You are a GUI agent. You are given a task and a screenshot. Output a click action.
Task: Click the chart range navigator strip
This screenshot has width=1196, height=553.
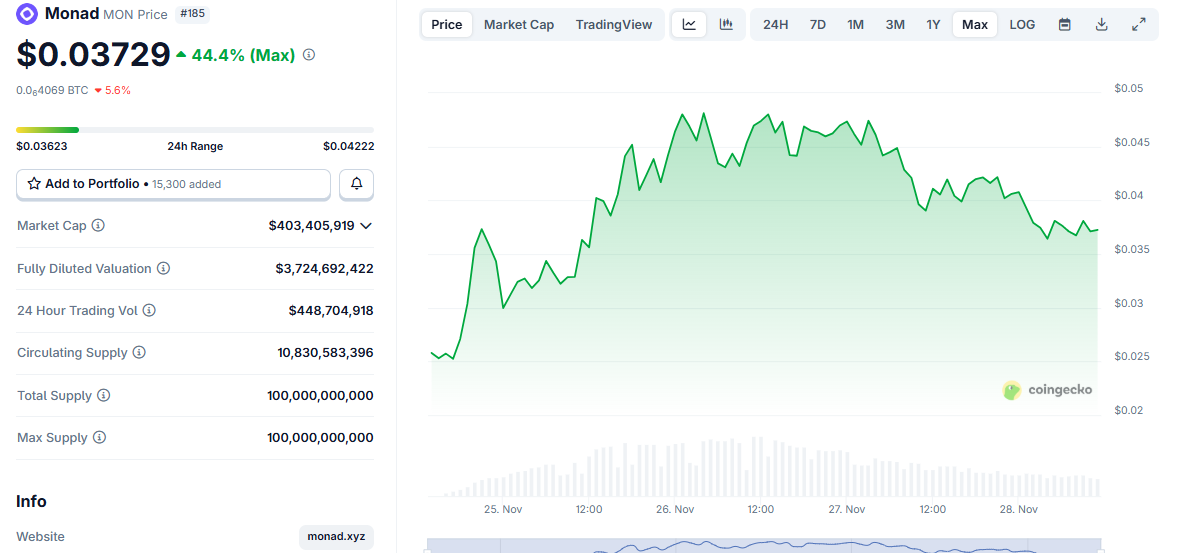(763, 546)
